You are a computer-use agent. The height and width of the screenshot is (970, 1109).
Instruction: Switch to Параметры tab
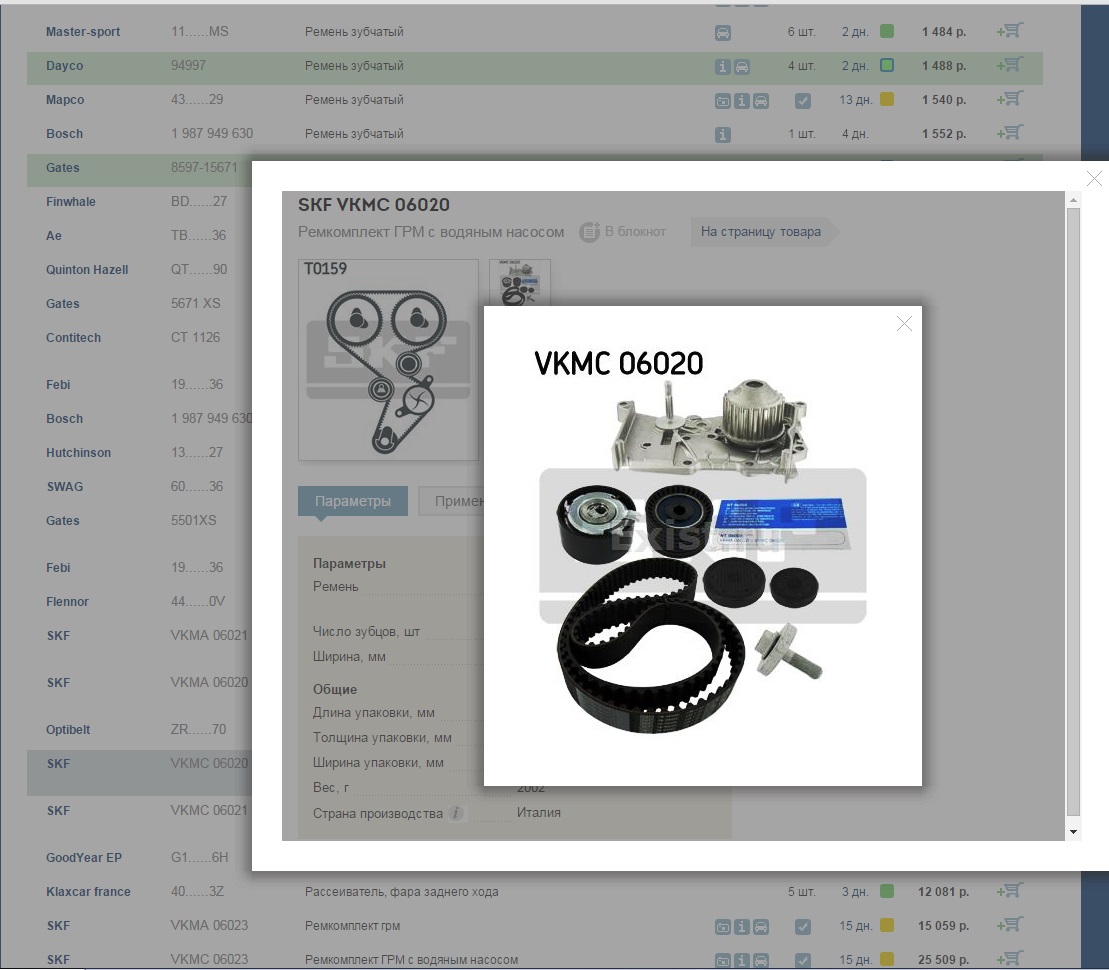[353, 501]
